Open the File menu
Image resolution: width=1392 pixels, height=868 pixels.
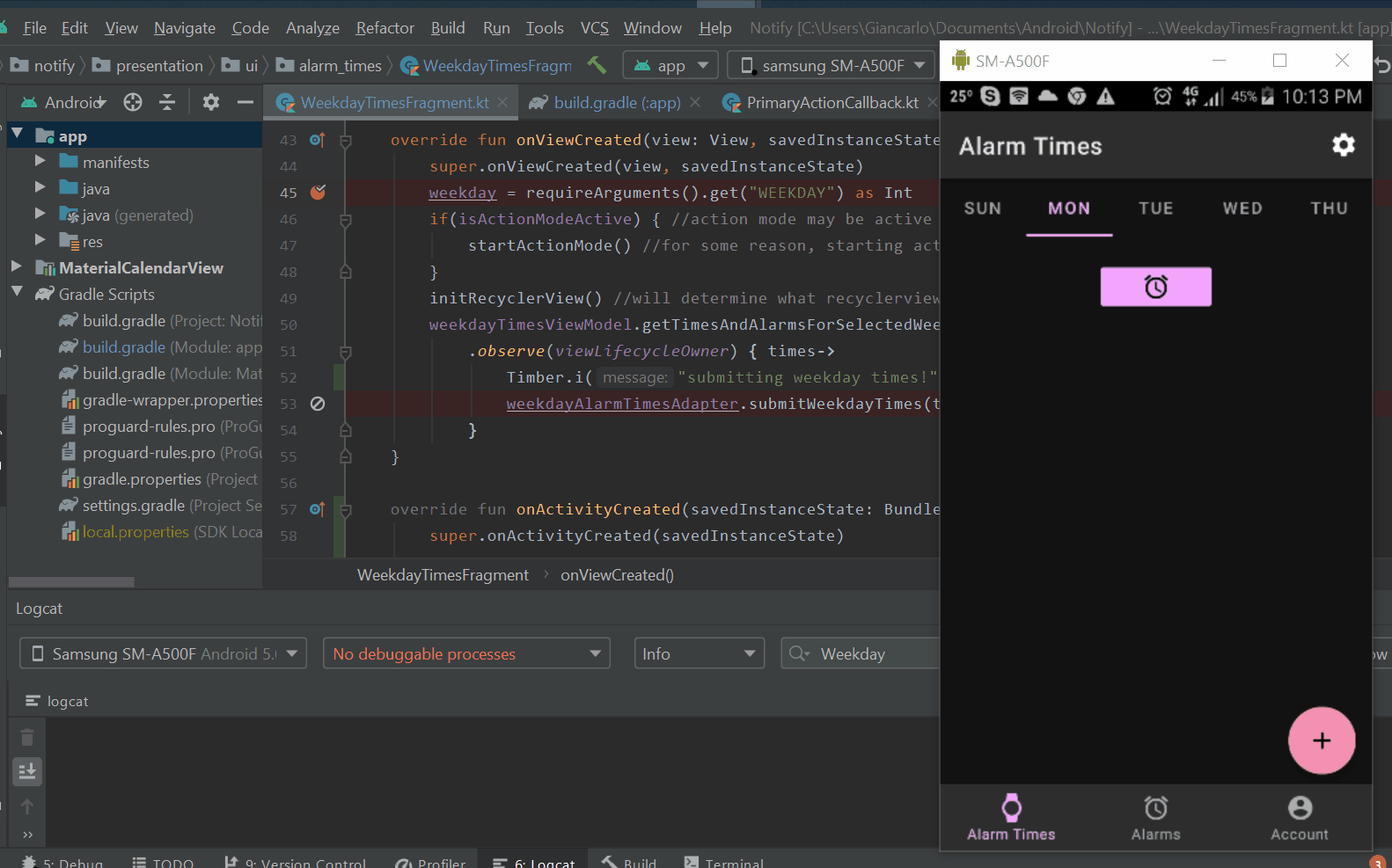[35, 28]
